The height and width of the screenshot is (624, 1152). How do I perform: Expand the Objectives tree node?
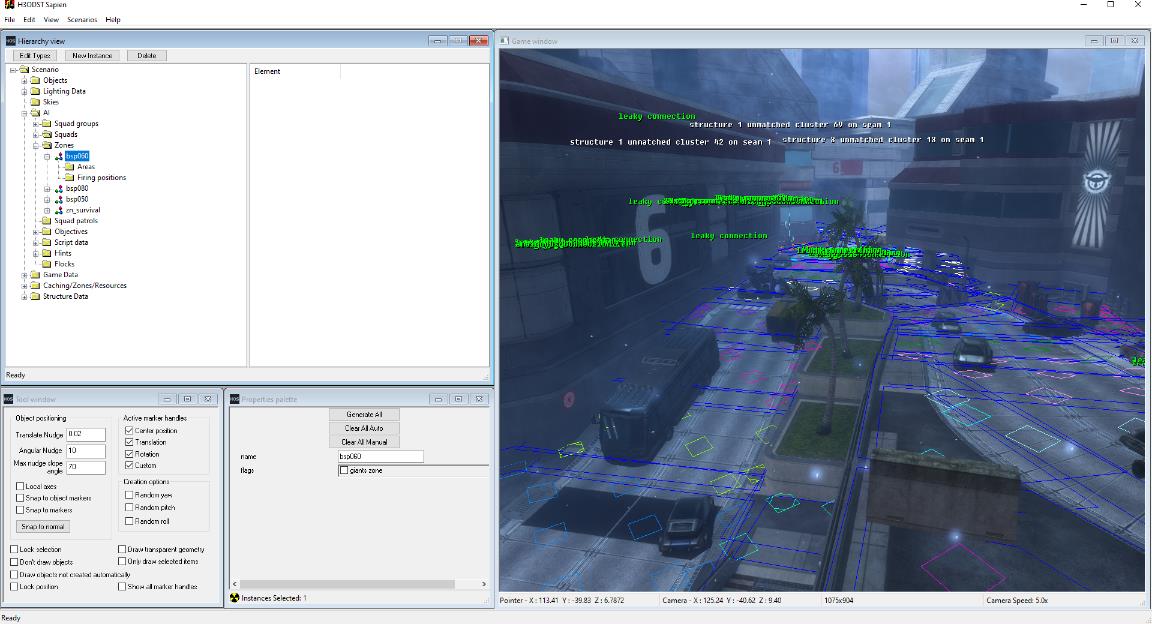click(x=35, y=232)
